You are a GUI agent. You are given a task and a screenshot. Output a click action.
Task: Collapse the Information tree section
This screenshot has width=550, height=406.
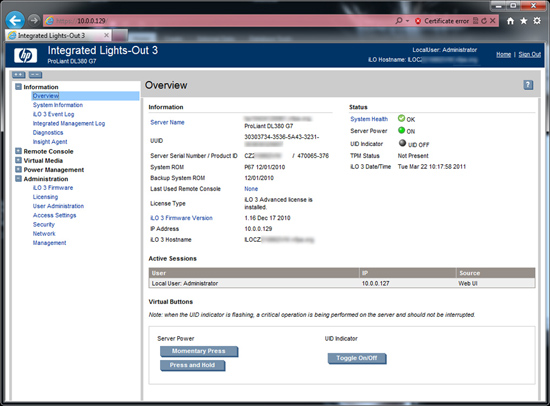(x=18, y=86)
